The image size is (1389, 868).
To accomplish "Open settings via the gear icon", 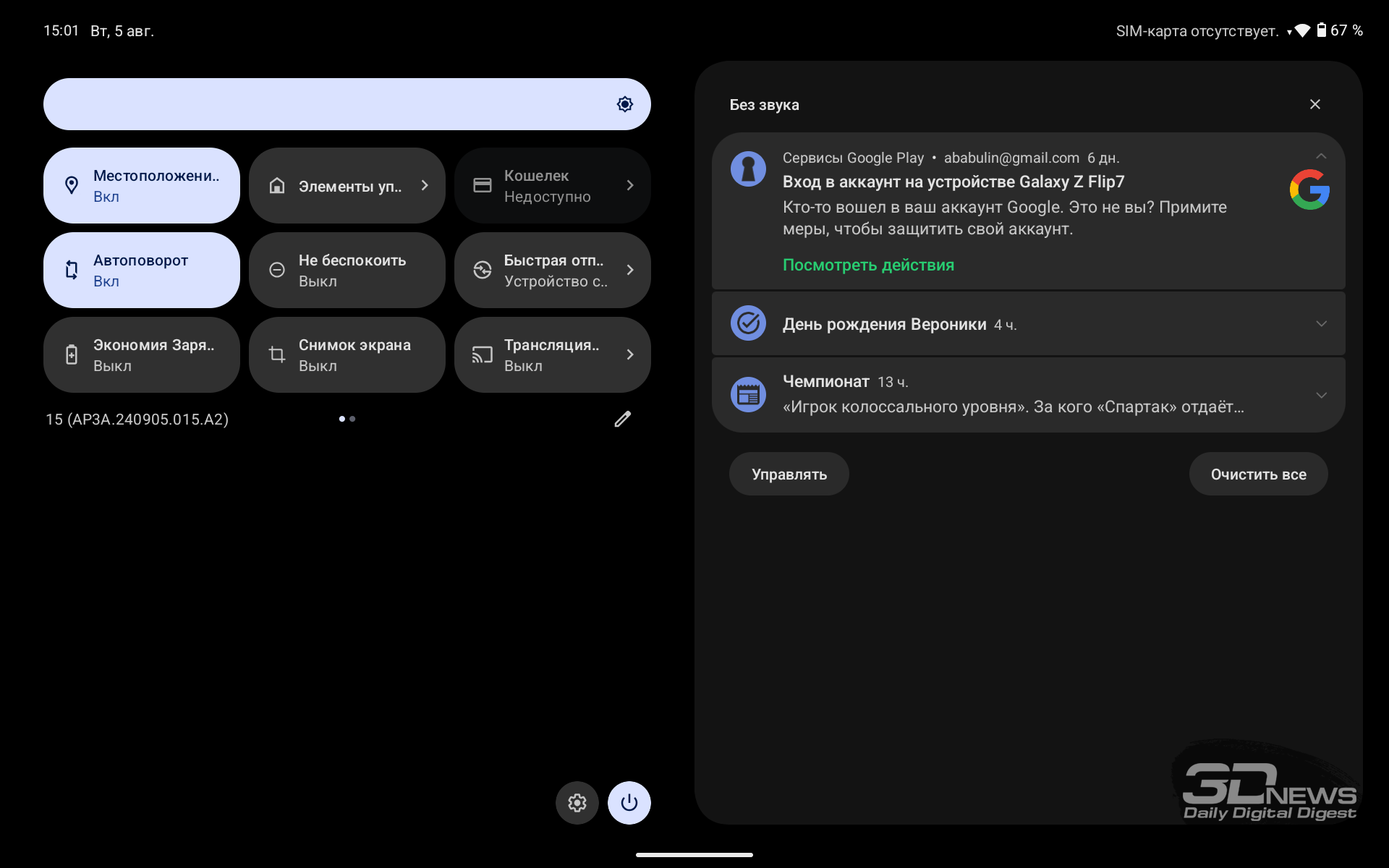I will (x=577, y=803).
